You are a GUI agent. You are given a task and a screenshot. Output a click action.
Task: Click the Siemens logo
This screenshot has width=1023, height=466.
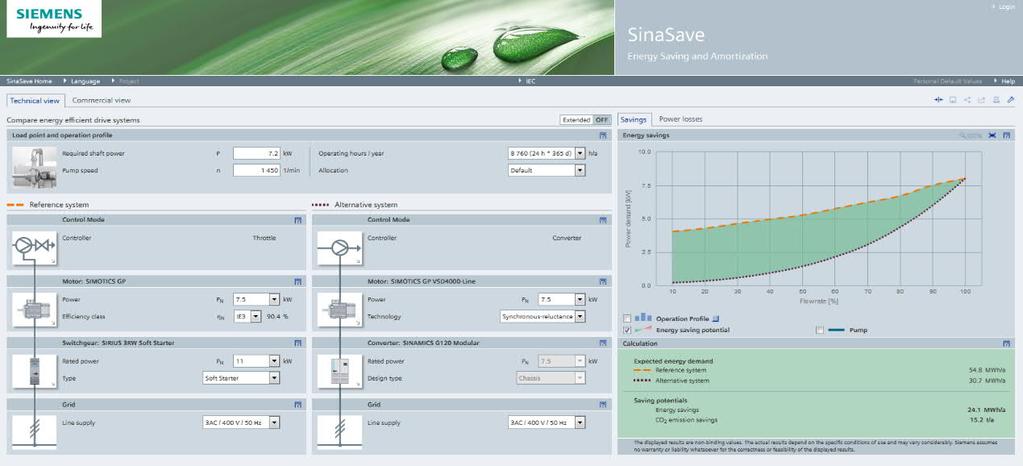pos(53,19)
